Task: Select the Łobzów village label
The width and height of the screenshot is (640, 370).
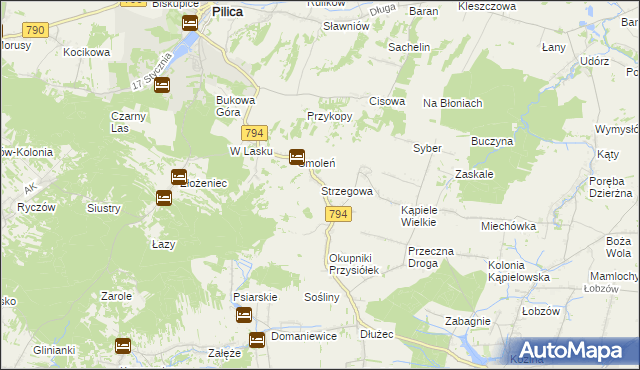Action: coord(541,311)
